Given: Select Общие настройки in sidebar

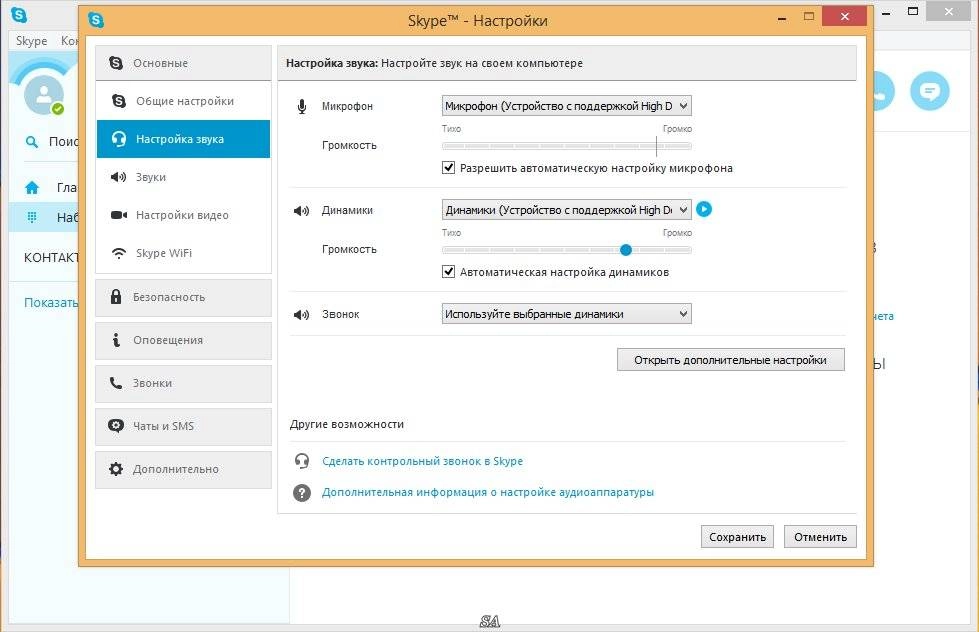Looking at the screenshot, I should tap(183, 101).
